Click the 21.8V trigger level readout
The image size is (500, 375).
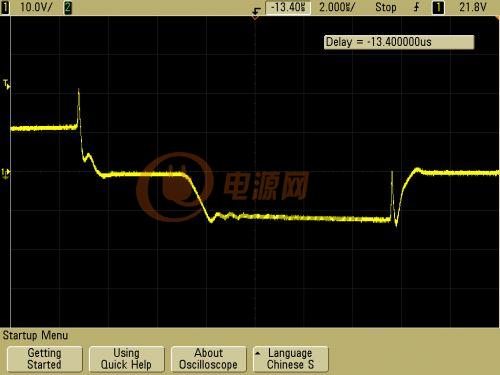473,7
